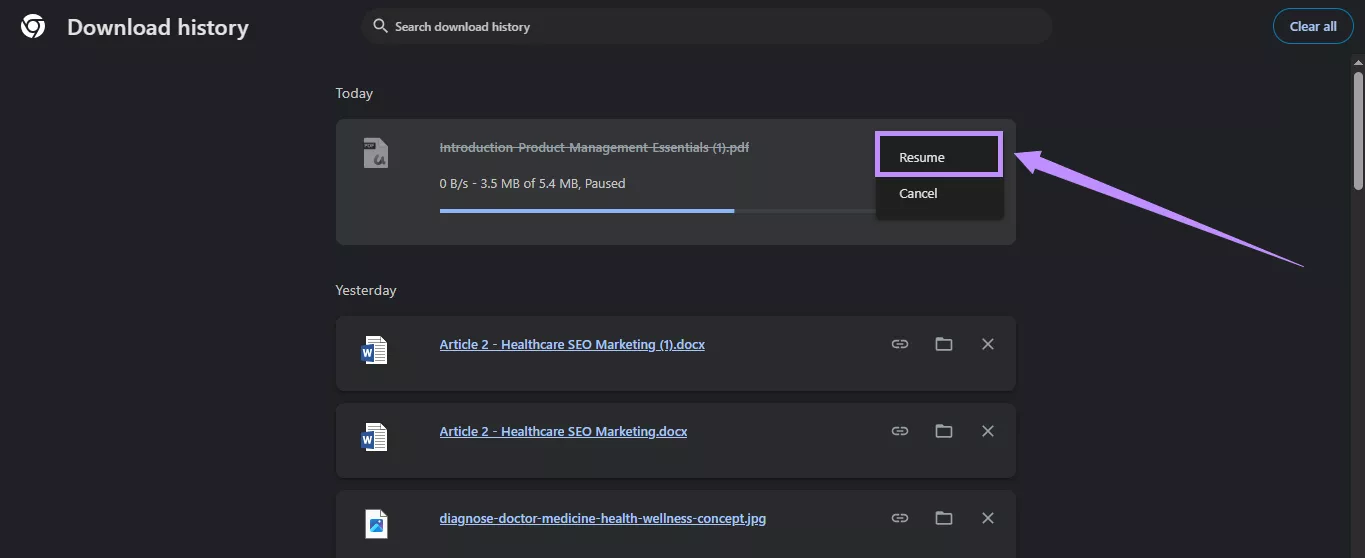Click Word icon of Healthcare SEO Marketing (1).docx
Viewport: 1365px width, 558px height.
tap(375, 350)
